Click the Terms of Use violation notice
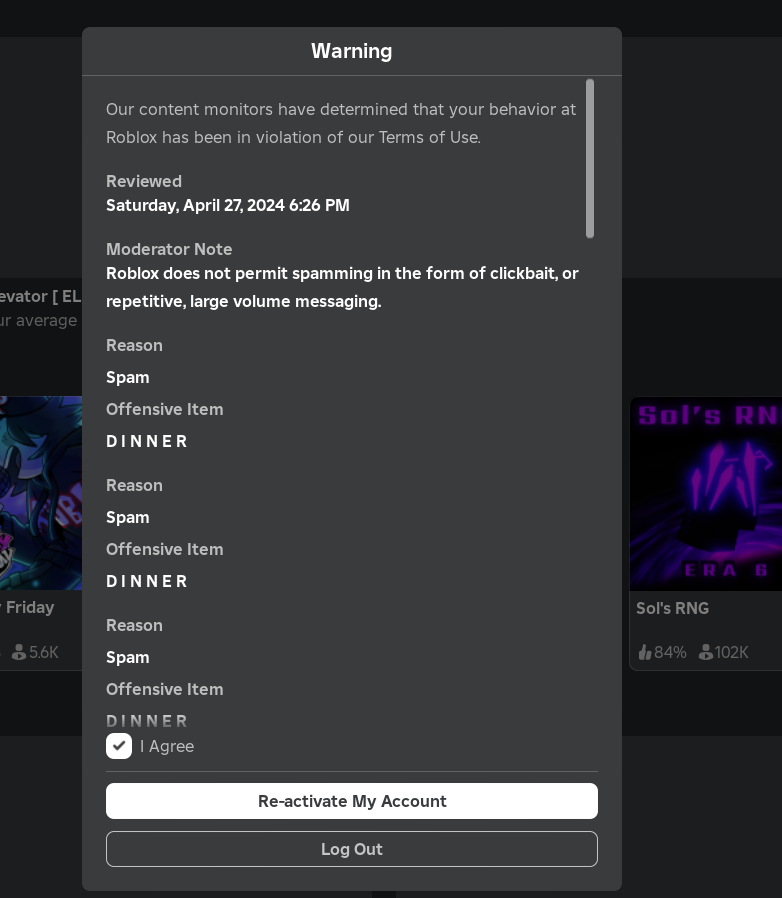This screenshot has height=898, width=782. click(x=341, y=123)
